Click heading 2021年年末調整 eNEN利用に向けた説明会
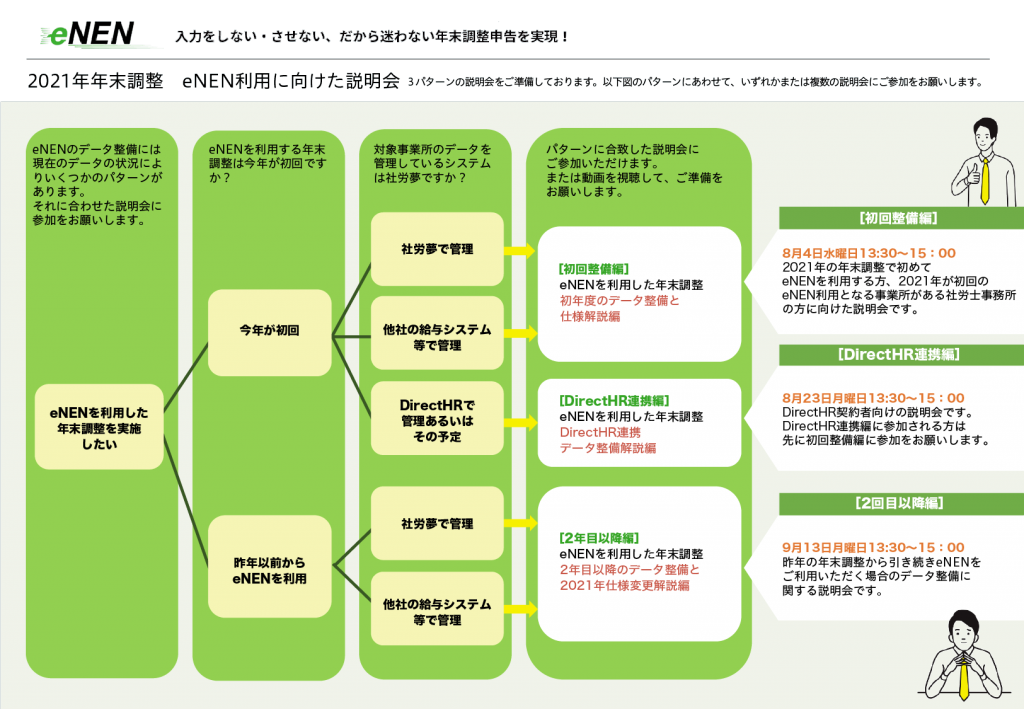Viewport: 1024px width, 709px height. [214, 81]
